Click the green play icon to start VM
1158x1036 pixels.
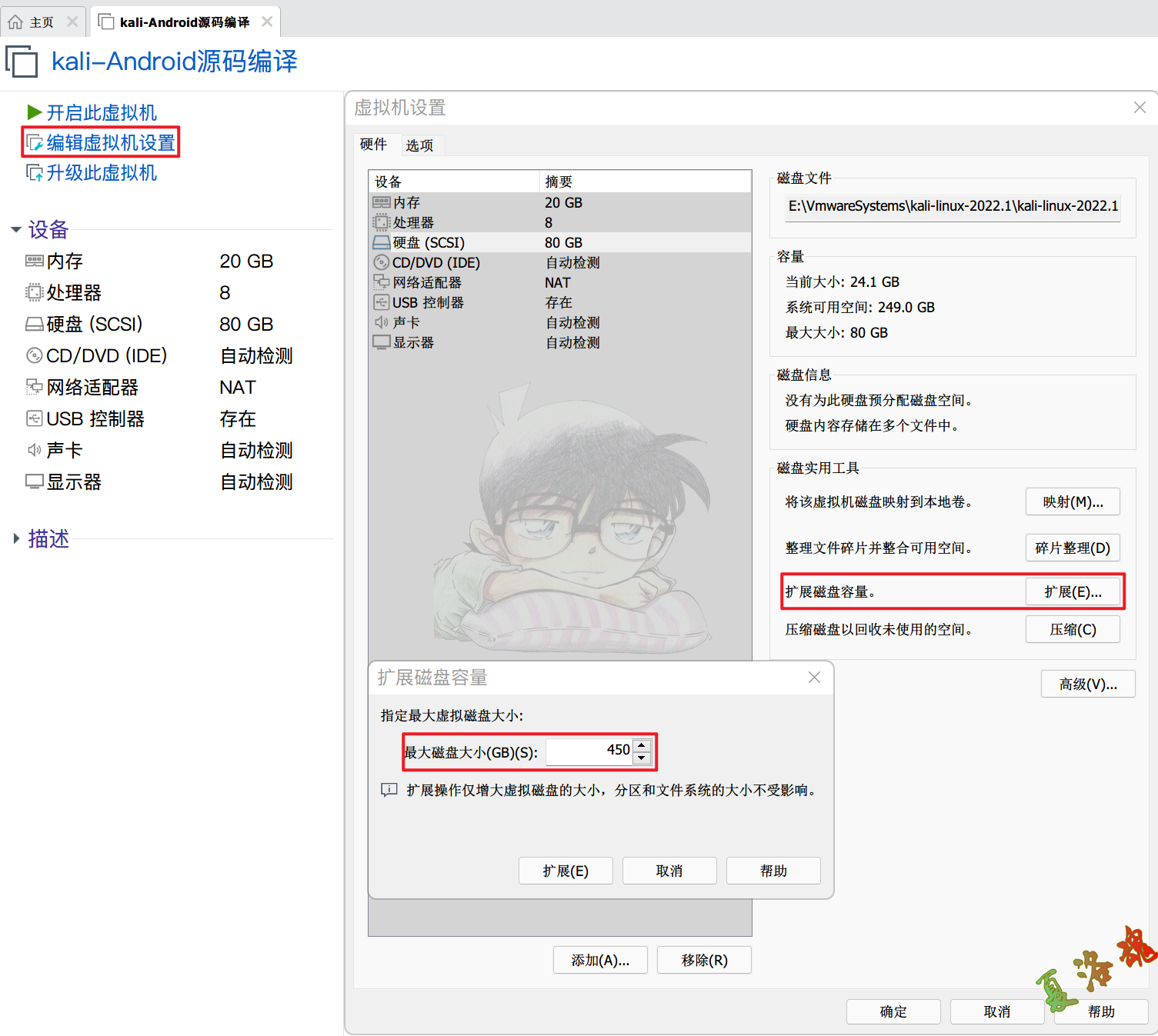[x=34, y=112]
